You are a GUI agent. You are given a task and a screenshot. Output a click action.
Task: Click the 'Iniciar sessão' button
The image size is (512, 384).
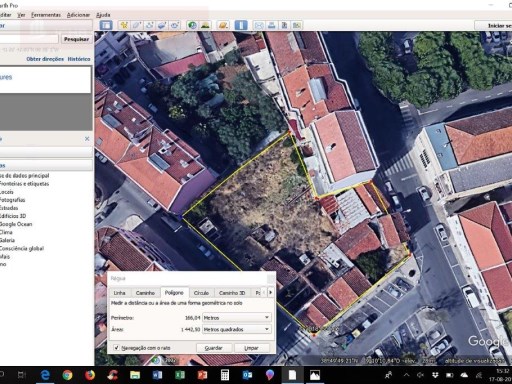click(494, 26)
